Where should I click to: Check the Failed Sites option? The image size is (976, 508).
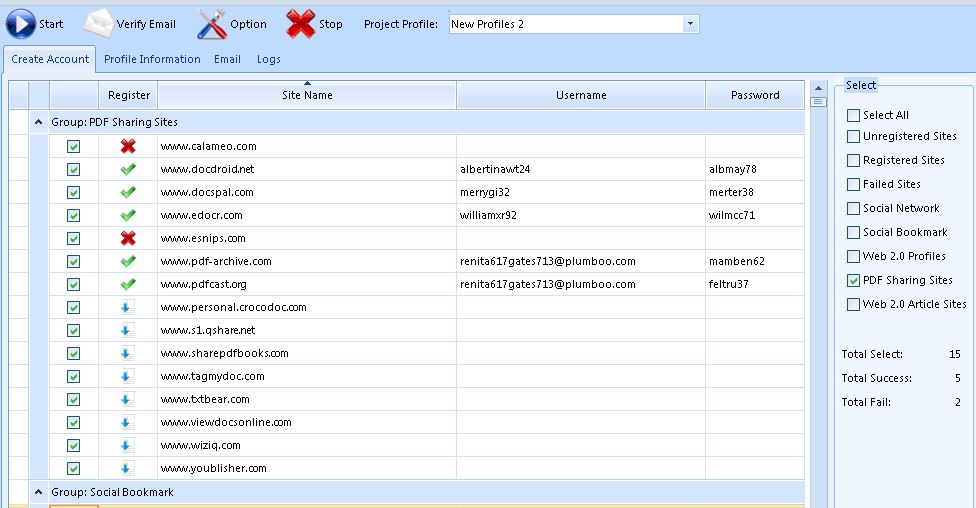pyautogui.click(x=853, y=184)
